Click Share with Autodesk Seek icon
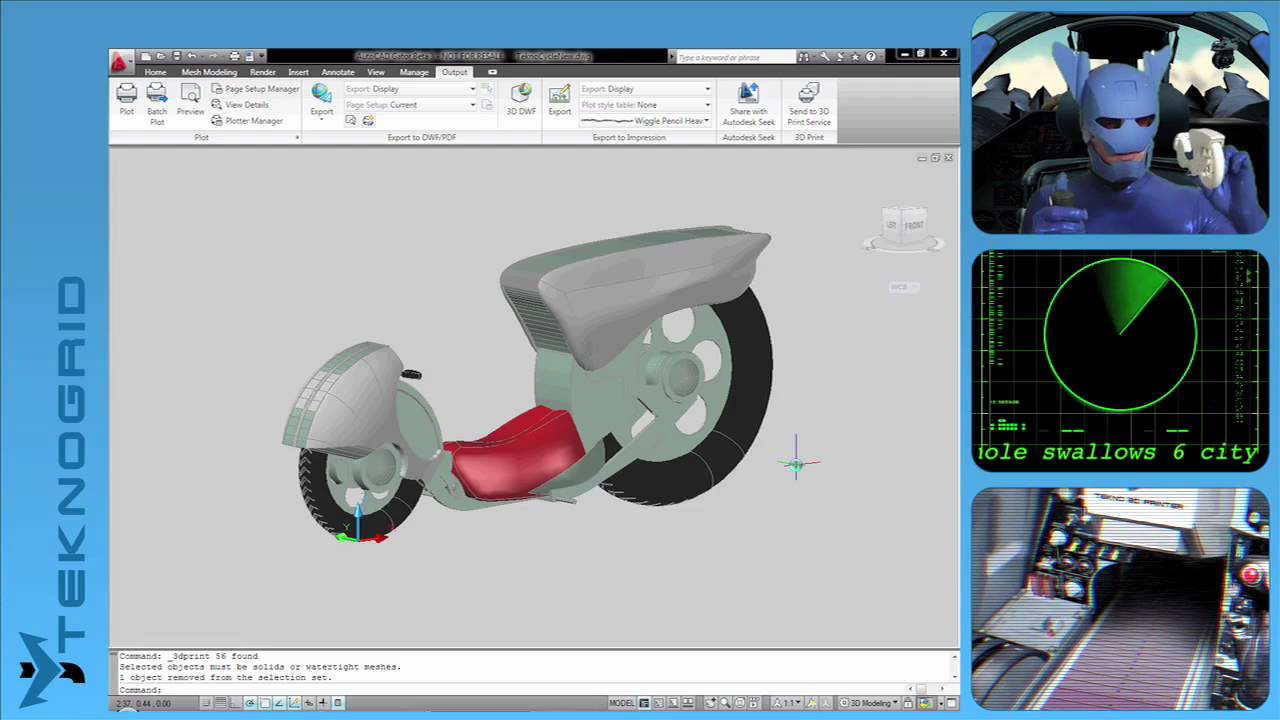The height and width of the screenshot is (720, 1280). click(748, 103)
